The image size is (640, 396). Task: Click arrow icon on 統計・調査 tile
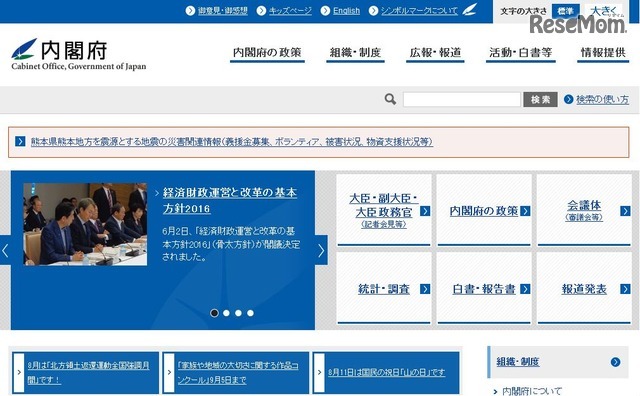point(425,289)
